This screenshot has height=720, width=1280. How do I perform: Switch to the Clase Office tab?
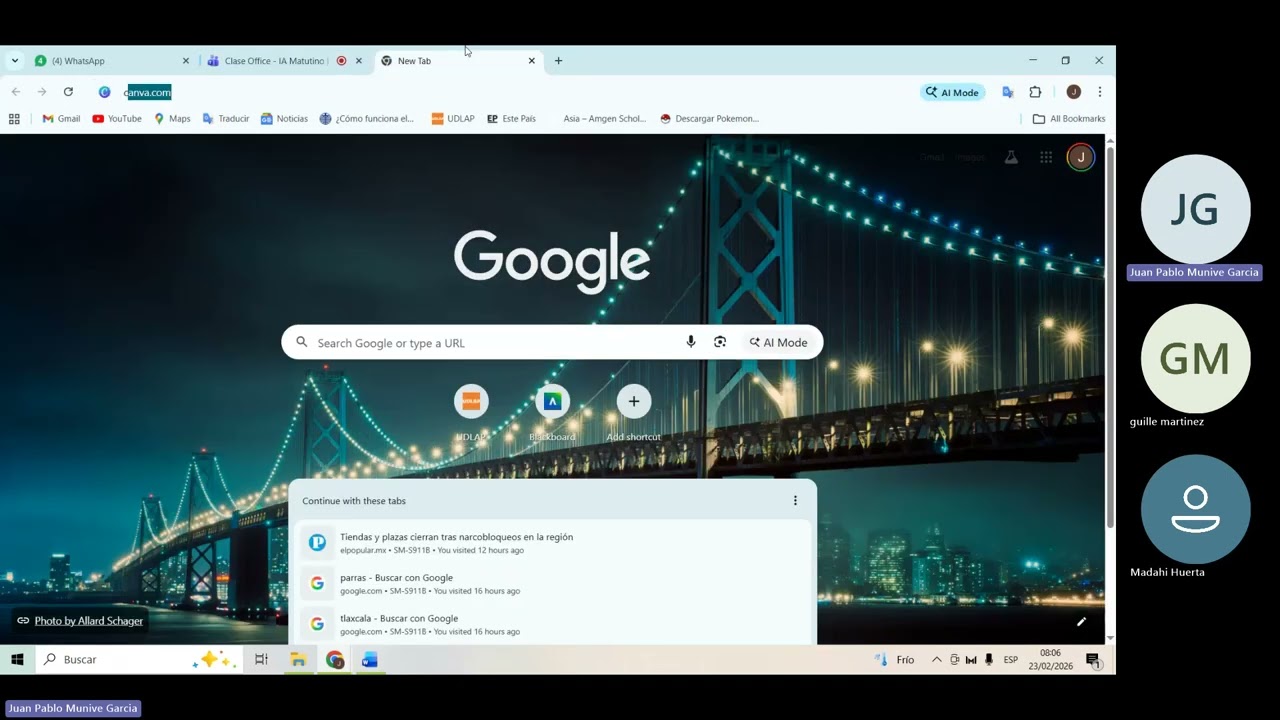click(285, 61)
